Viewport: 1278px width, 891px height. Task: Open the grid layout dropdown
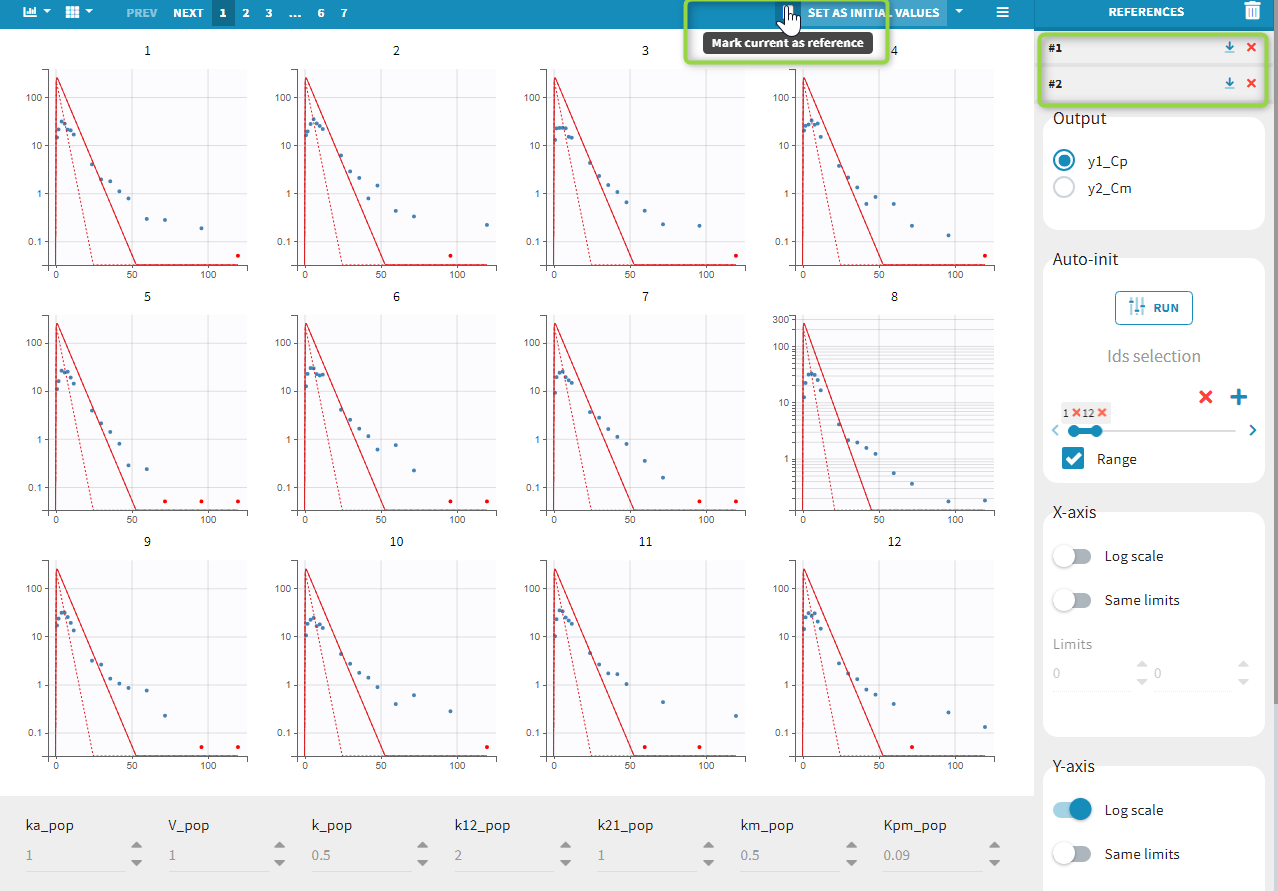point(78,13)
